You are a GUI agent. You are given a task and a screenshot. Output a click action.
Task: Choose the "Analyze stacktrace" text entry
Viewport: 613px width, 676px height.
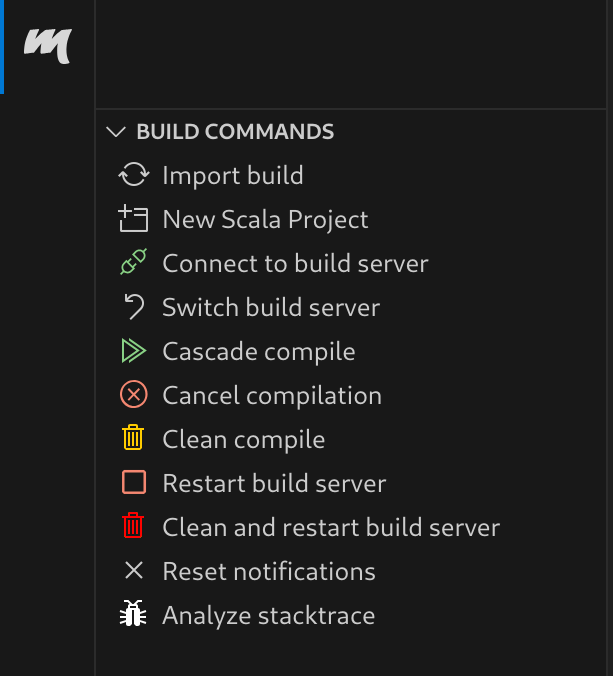[268, 615]
